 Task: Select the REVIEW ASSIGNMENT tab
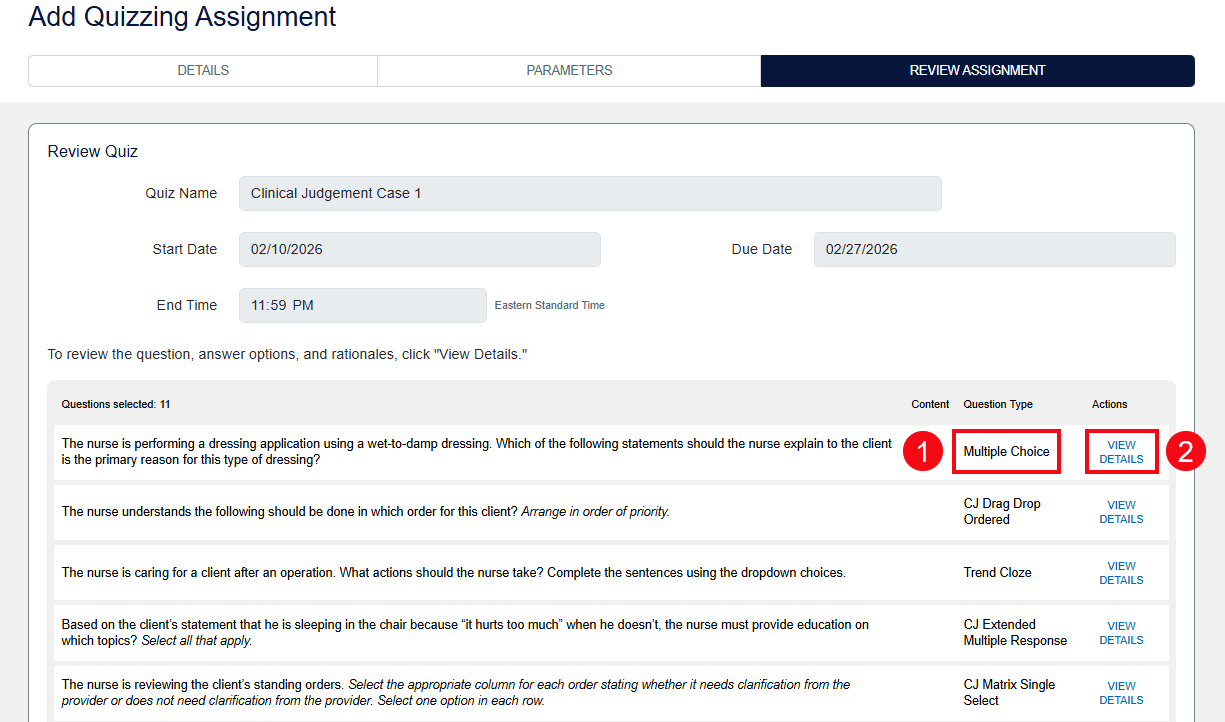pos(977,70)
